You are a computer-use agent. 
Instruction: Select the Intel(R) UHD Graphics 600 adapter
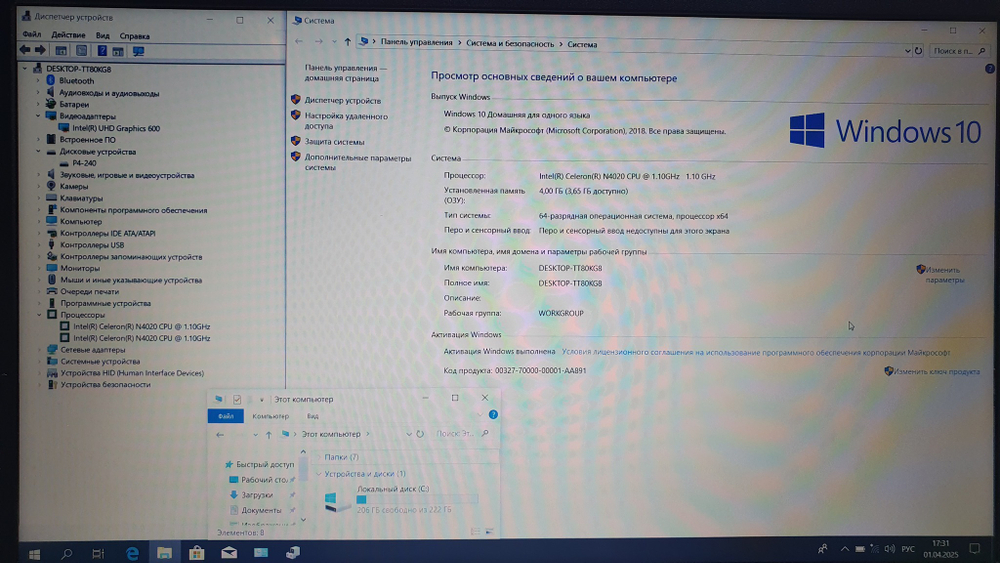115,128
